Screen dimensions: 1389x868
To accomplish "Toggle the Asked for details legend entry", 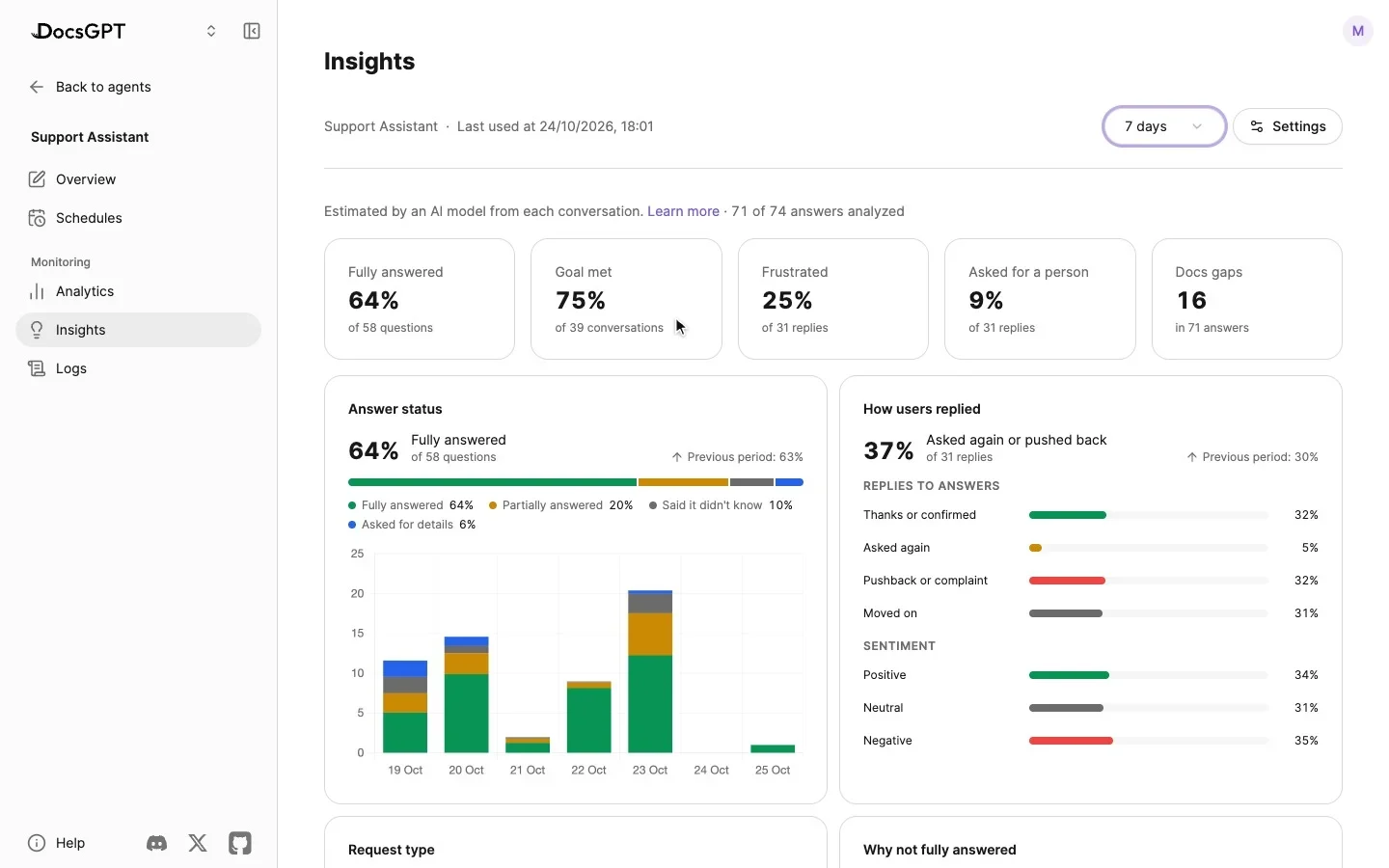I will coord(412,525).
